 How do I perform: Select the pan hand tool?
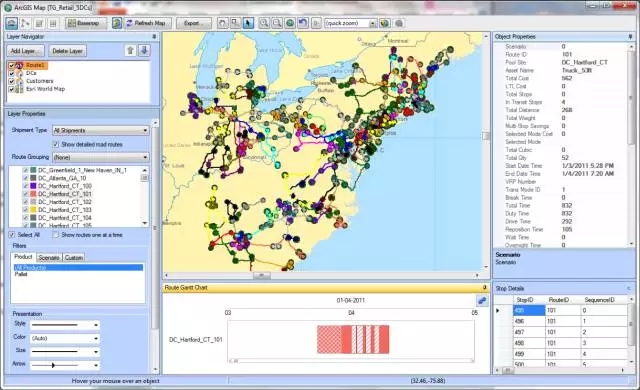click(222, 23)
